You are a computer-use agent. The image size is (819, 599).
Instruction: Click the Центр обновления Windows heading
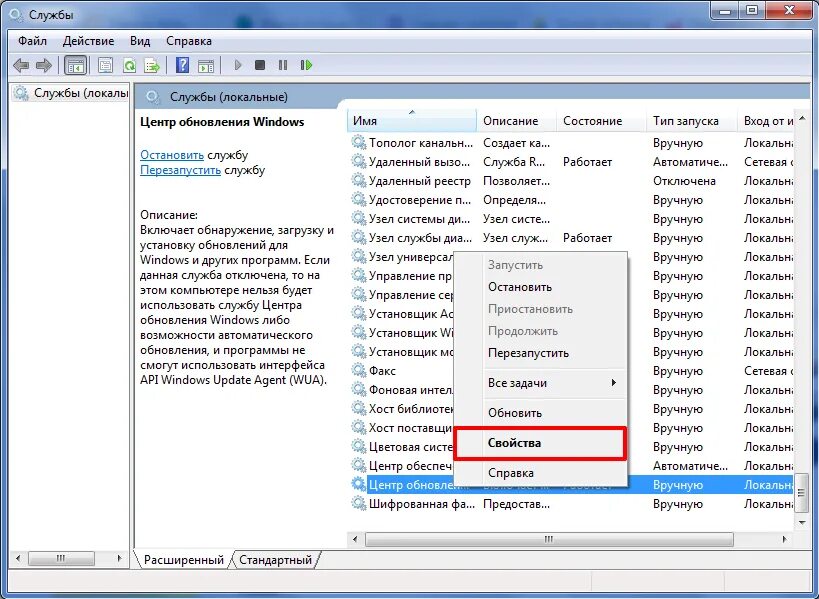pos(222,122)
